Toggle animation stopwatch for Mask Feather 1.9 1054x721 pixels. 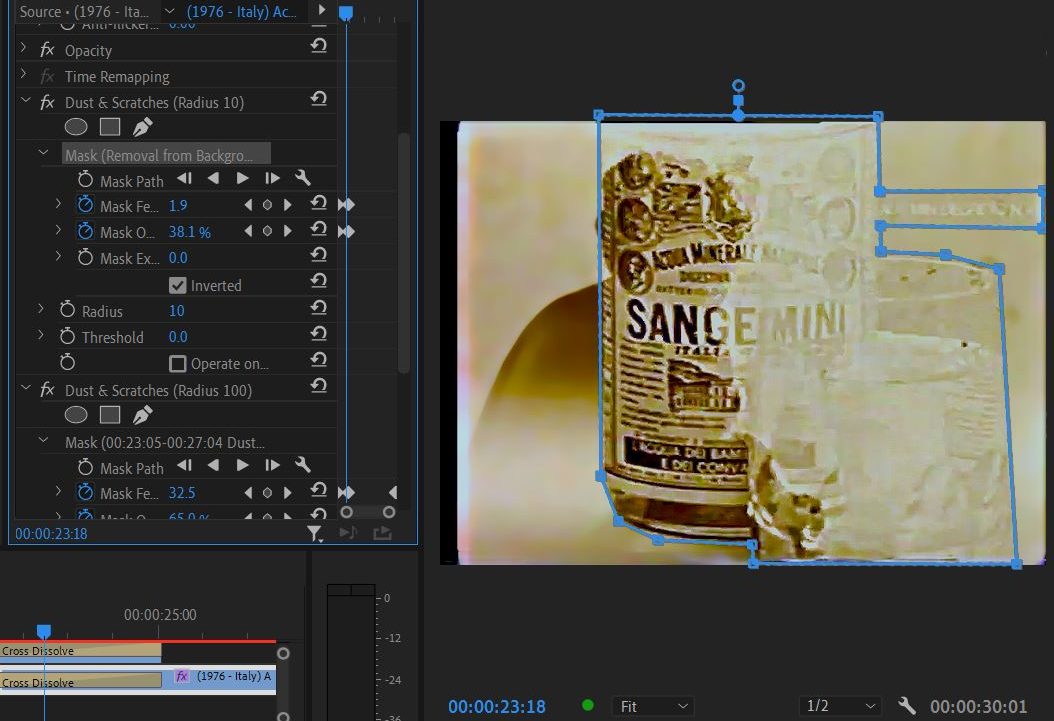(85, 205)
